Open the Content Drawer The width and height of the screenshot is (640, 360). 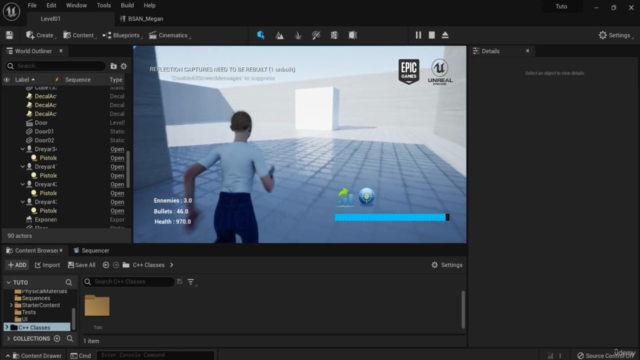(x=37, y=356)
